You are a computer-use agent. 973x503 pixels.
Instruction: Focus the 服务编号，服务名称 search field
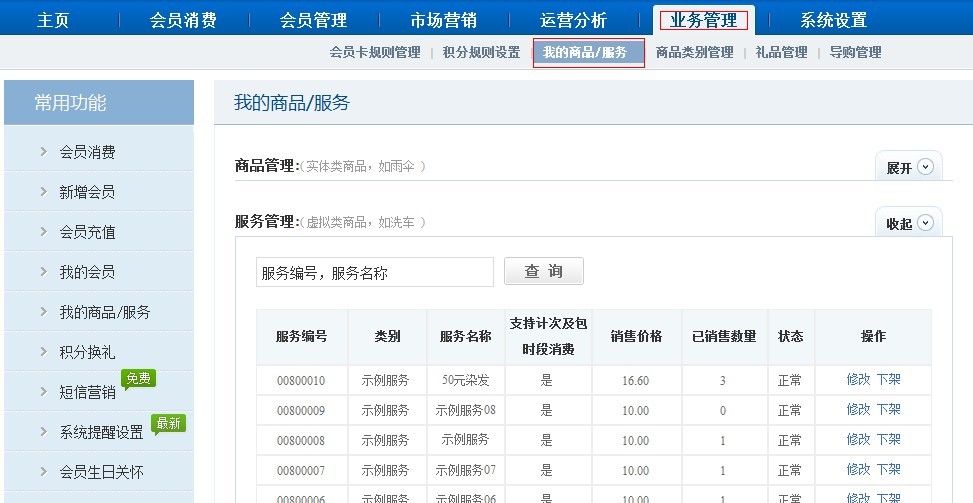[x=374, y=272]
